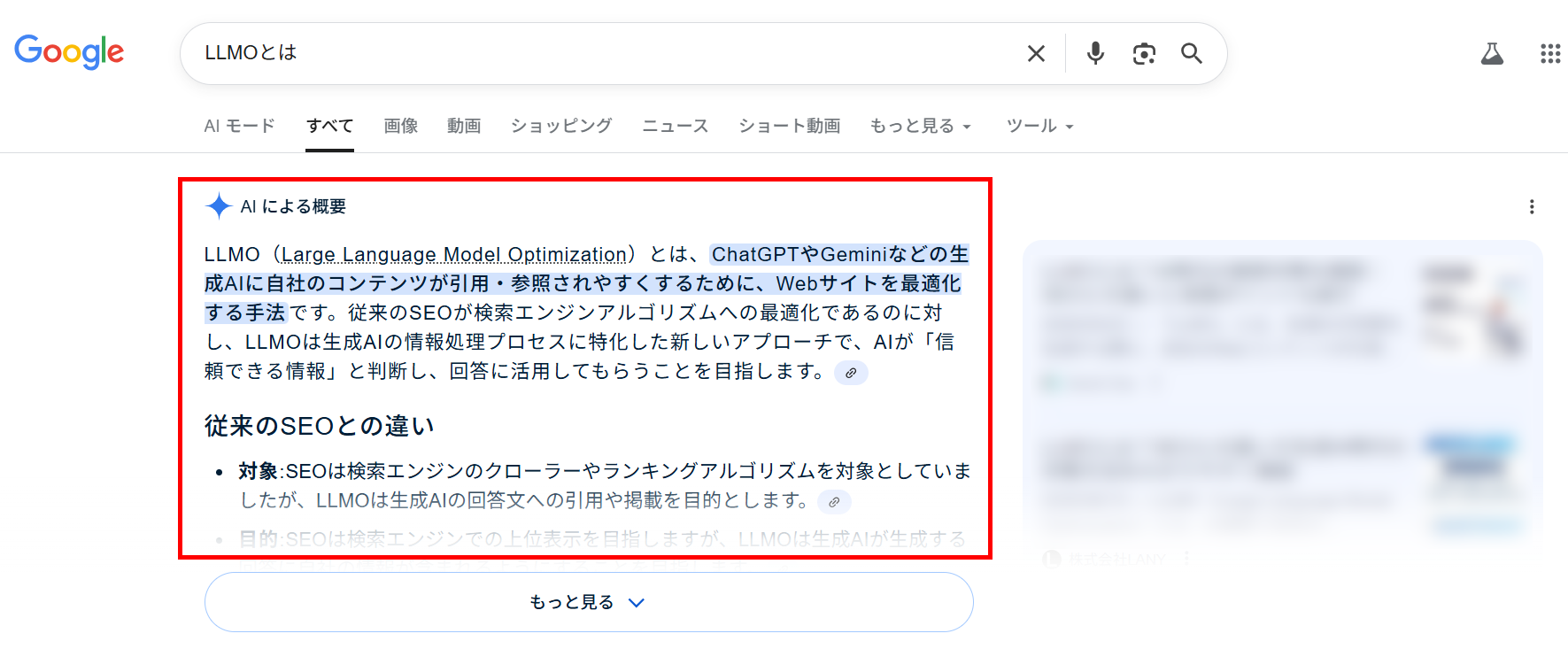
Task: Switch to the ニュース tab
Action: tap(675, 127)
